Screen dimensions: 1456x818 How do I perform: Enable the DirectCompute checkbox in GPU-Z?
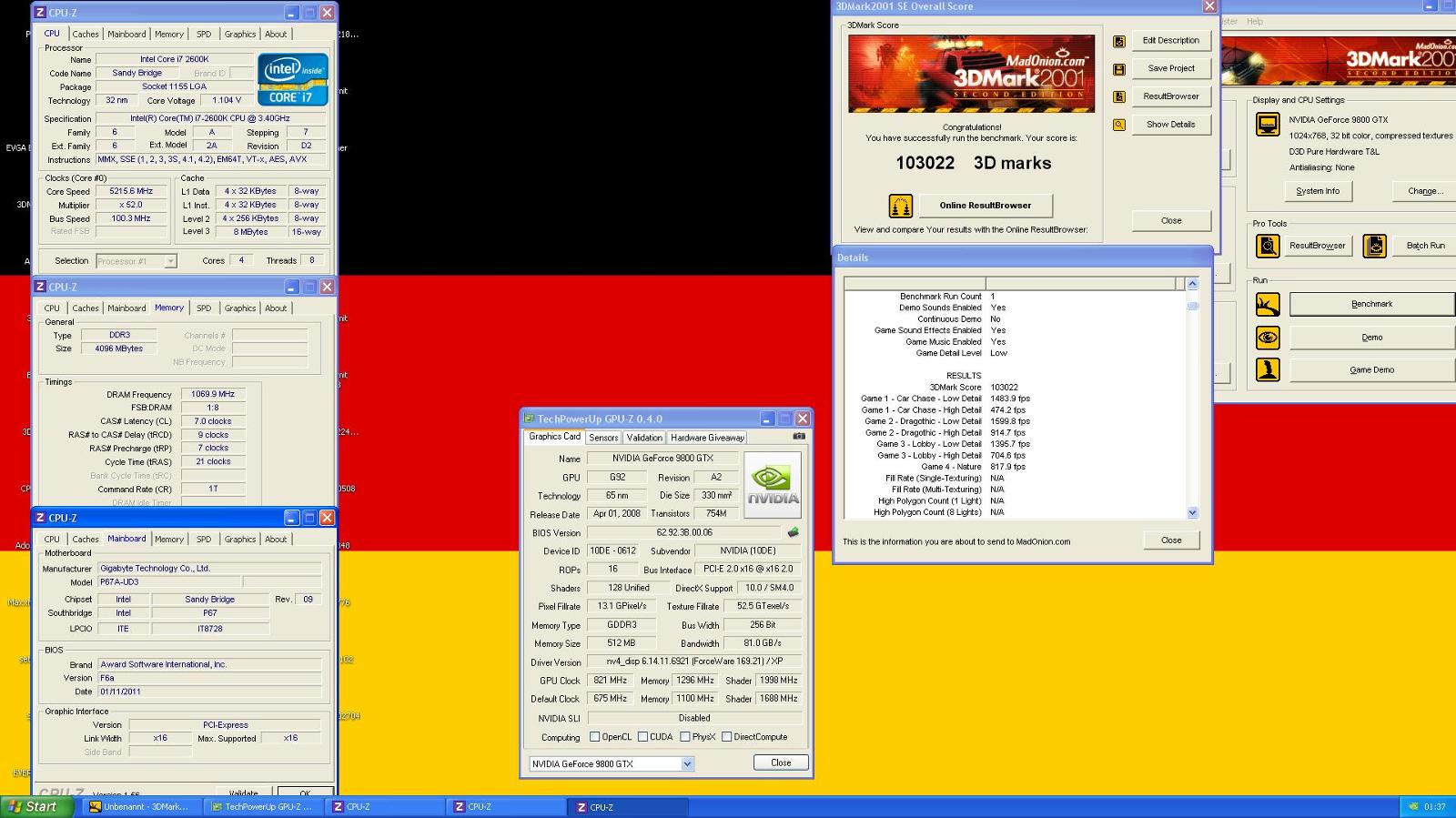click(x=727, y=737)
